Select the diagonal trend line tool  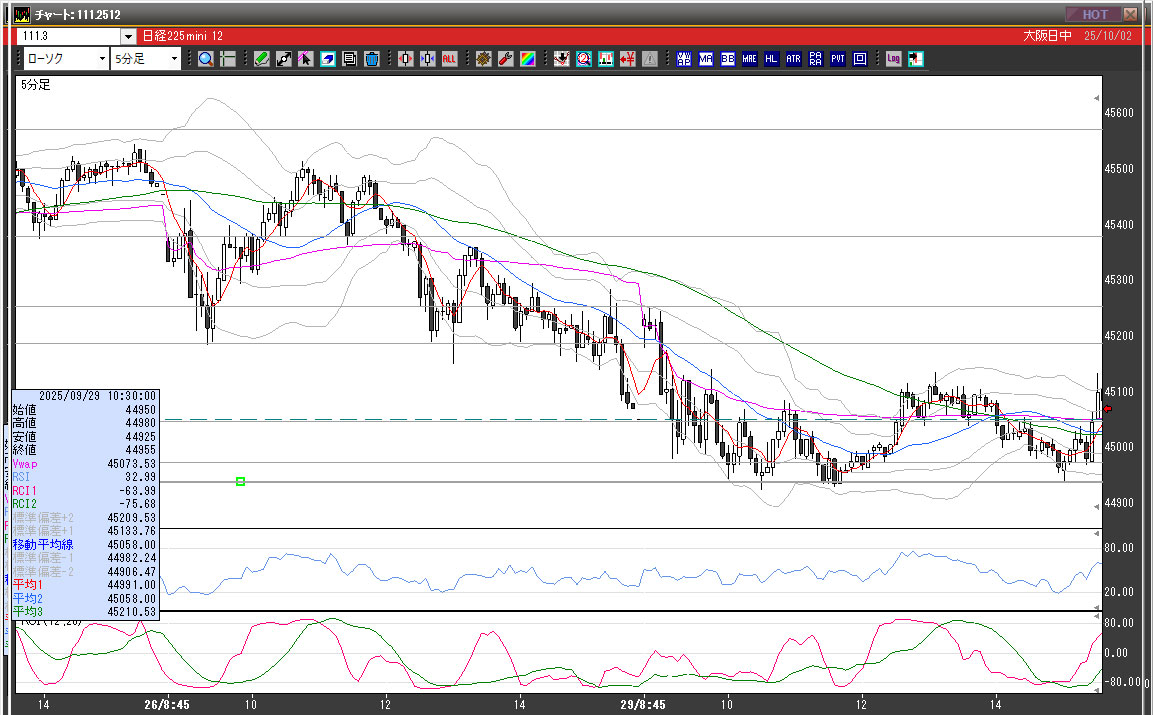click(x=284, y=59)
